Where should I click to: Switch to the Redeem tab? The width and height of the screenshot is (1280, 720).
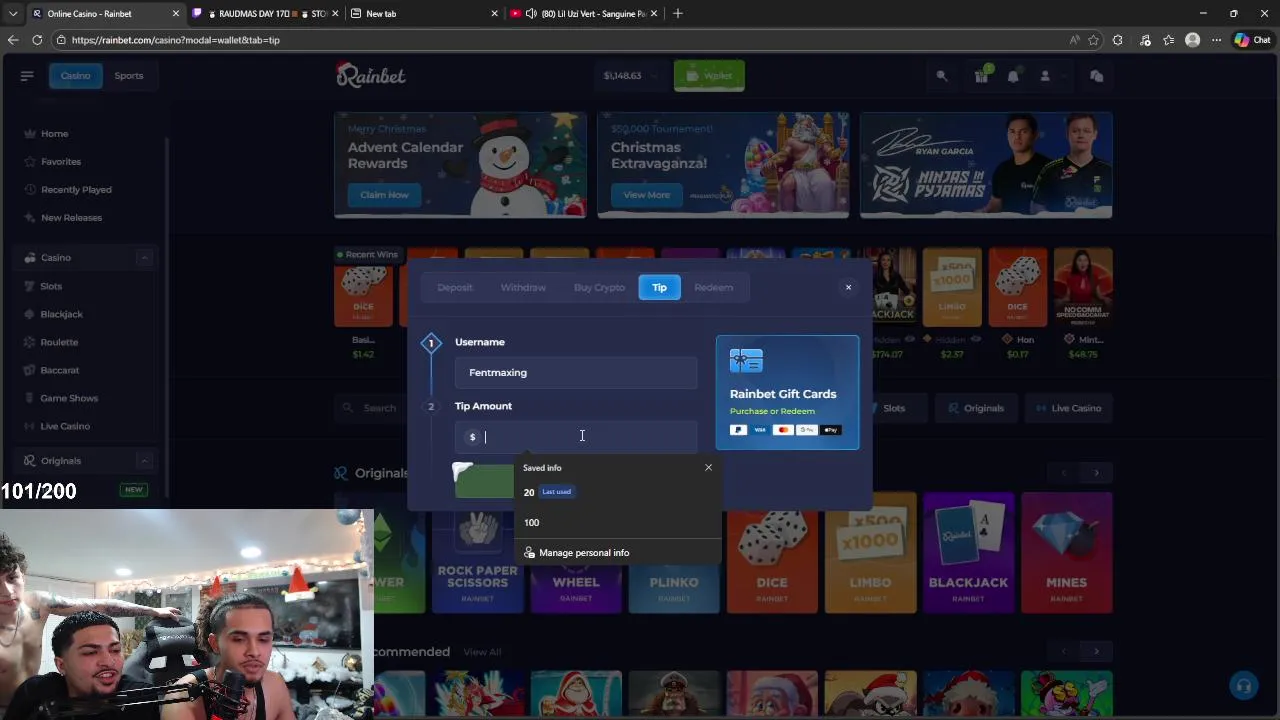pyautogui.click(x=713, y=287)
